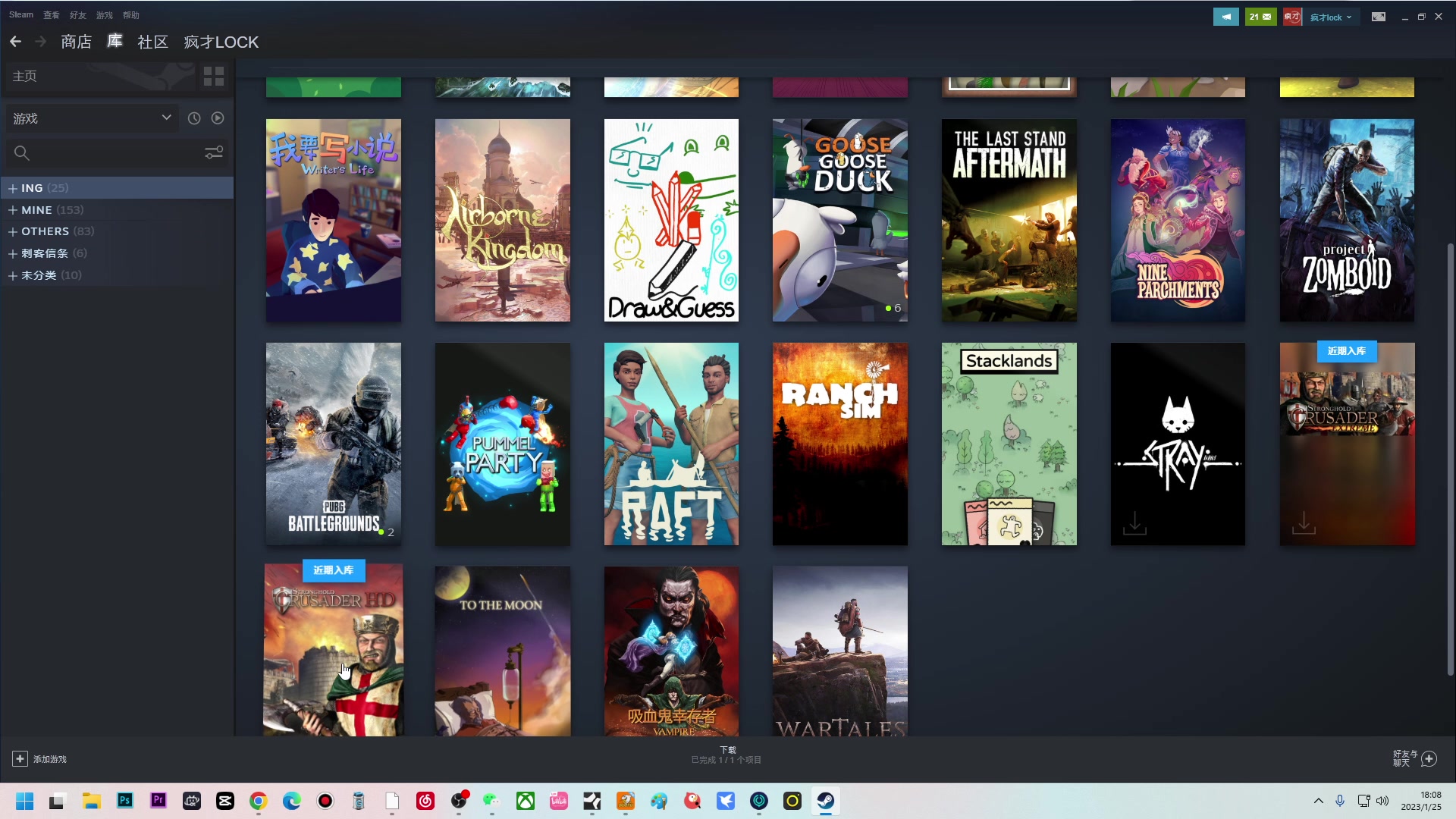Select Stronghold Crusader HD cover
Viewport: 1456px width, 819px height.
pos(334,650)
